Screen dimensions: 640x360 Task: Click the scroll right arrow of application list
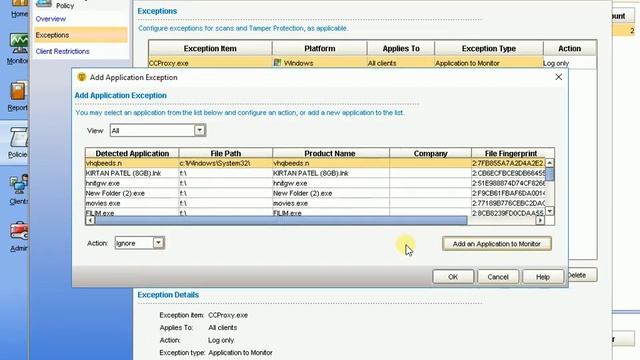[540, 220]
